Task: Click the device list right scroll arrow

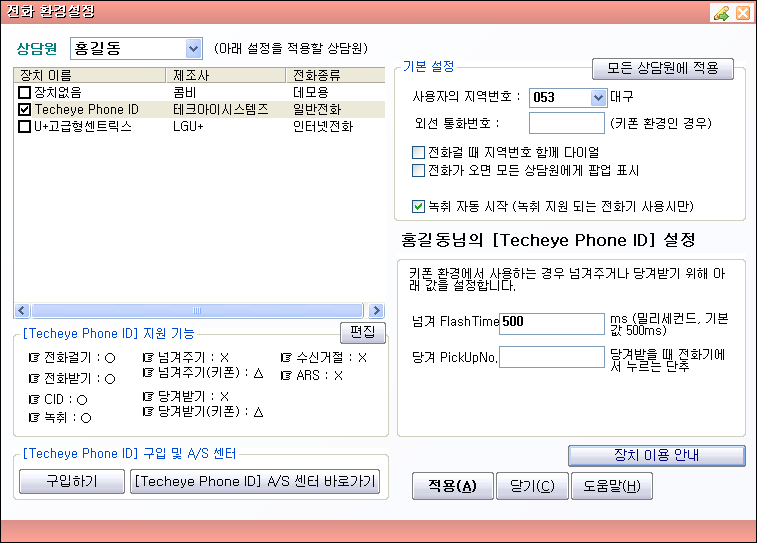Action: [376, 310]
